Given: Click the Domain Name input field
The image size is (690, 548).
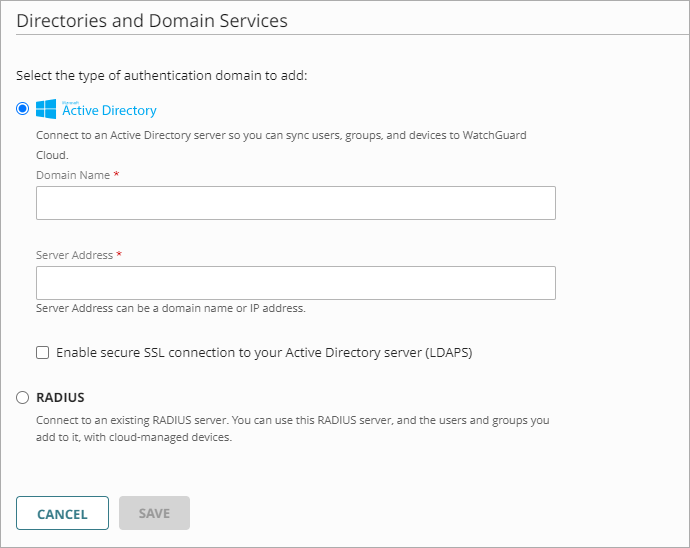Looking at the screenshot, I should [295, 203].
